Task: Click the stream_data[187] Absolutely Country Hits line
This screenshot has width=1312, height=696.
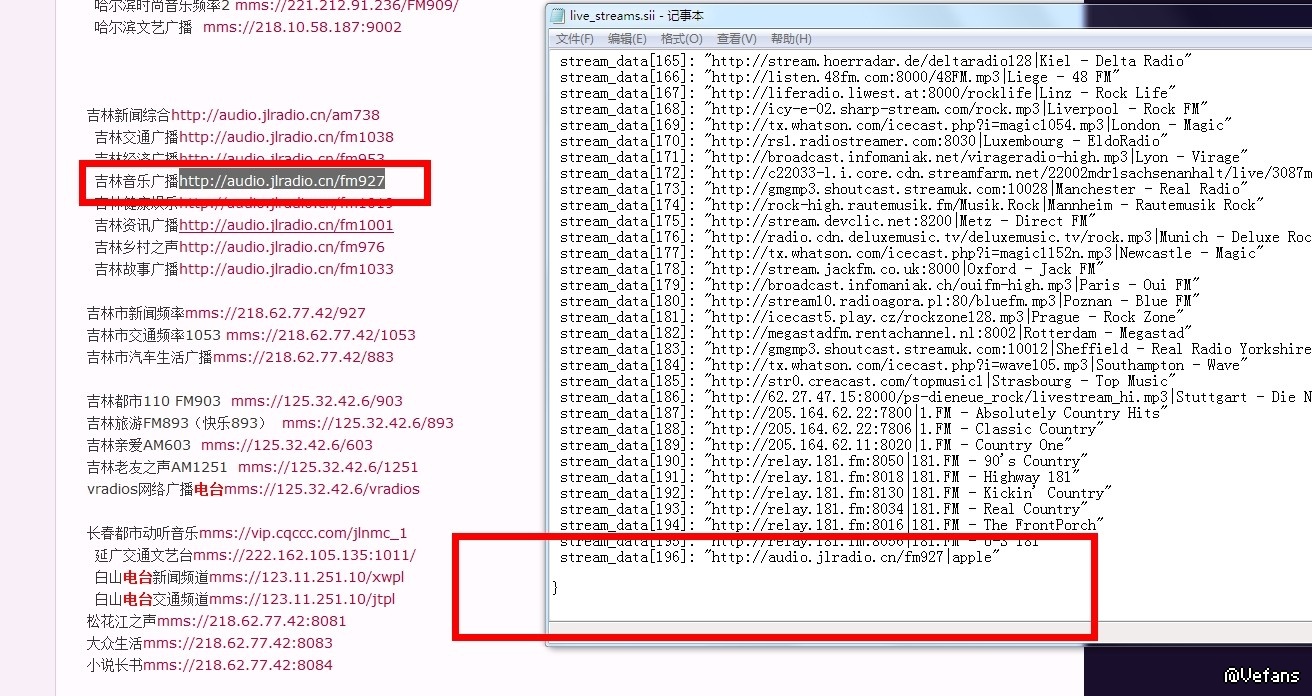Action: (x=862, y=413)
